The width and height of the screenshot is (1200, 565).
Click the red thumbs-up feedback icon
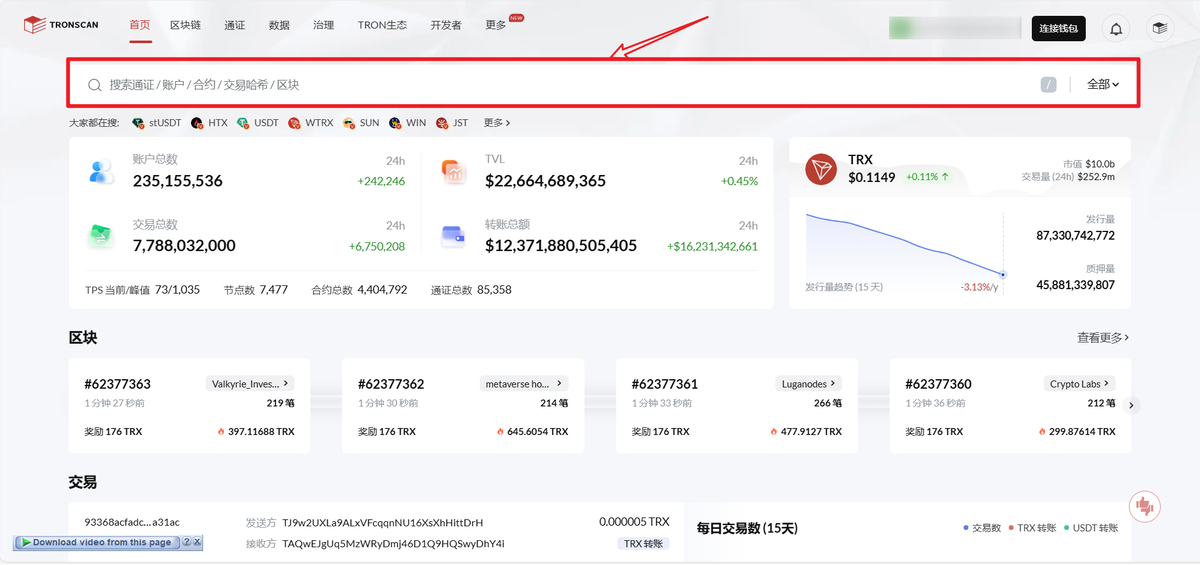[x=1145, y=507]
